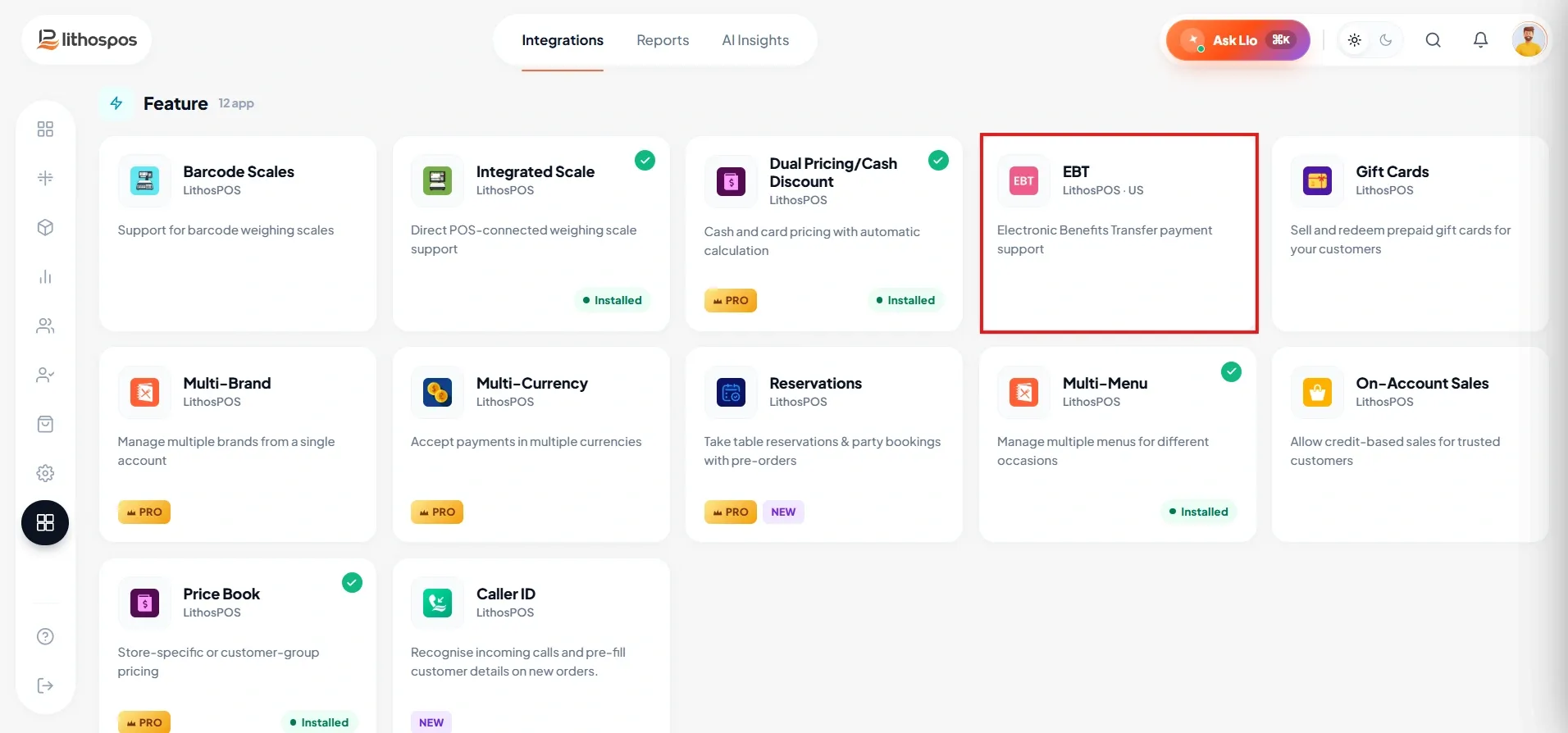Screen dimensions: 1568x733
Task: Open the dashboard grid icon in sidebar
Action: point(45,130)
